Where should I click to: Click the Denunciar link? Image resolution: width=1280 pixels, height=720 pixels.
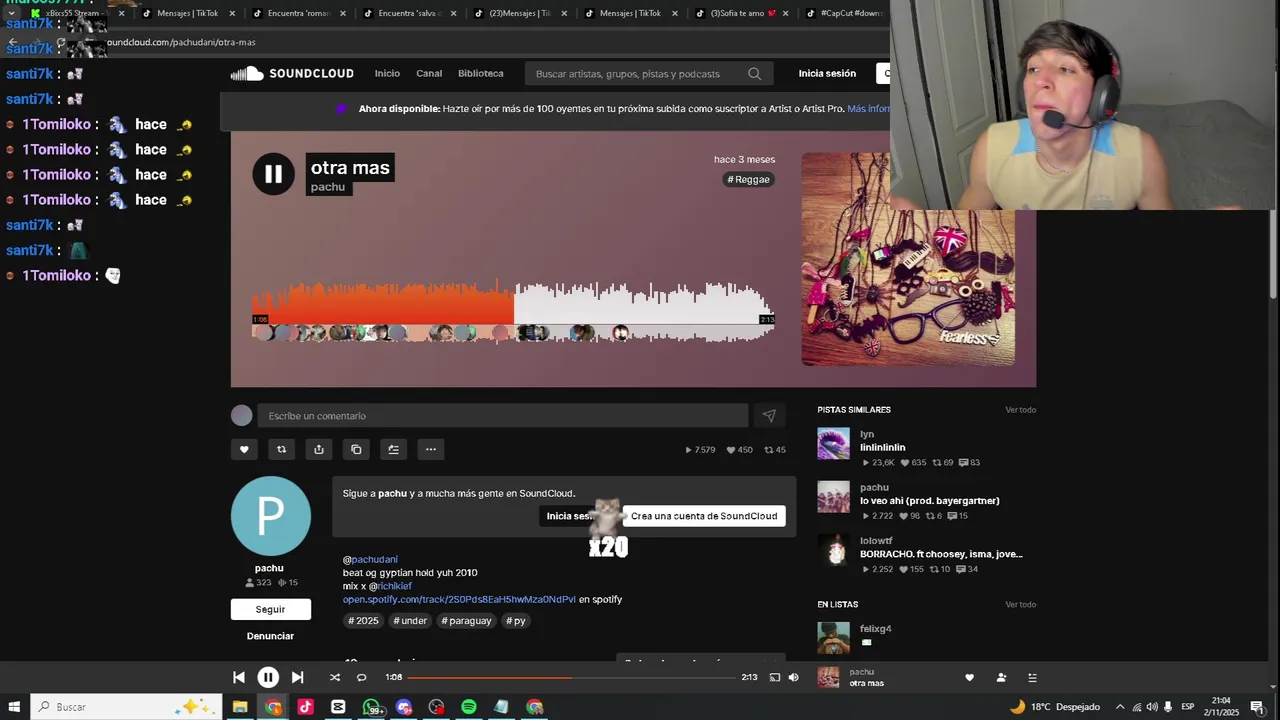point(270,636)
